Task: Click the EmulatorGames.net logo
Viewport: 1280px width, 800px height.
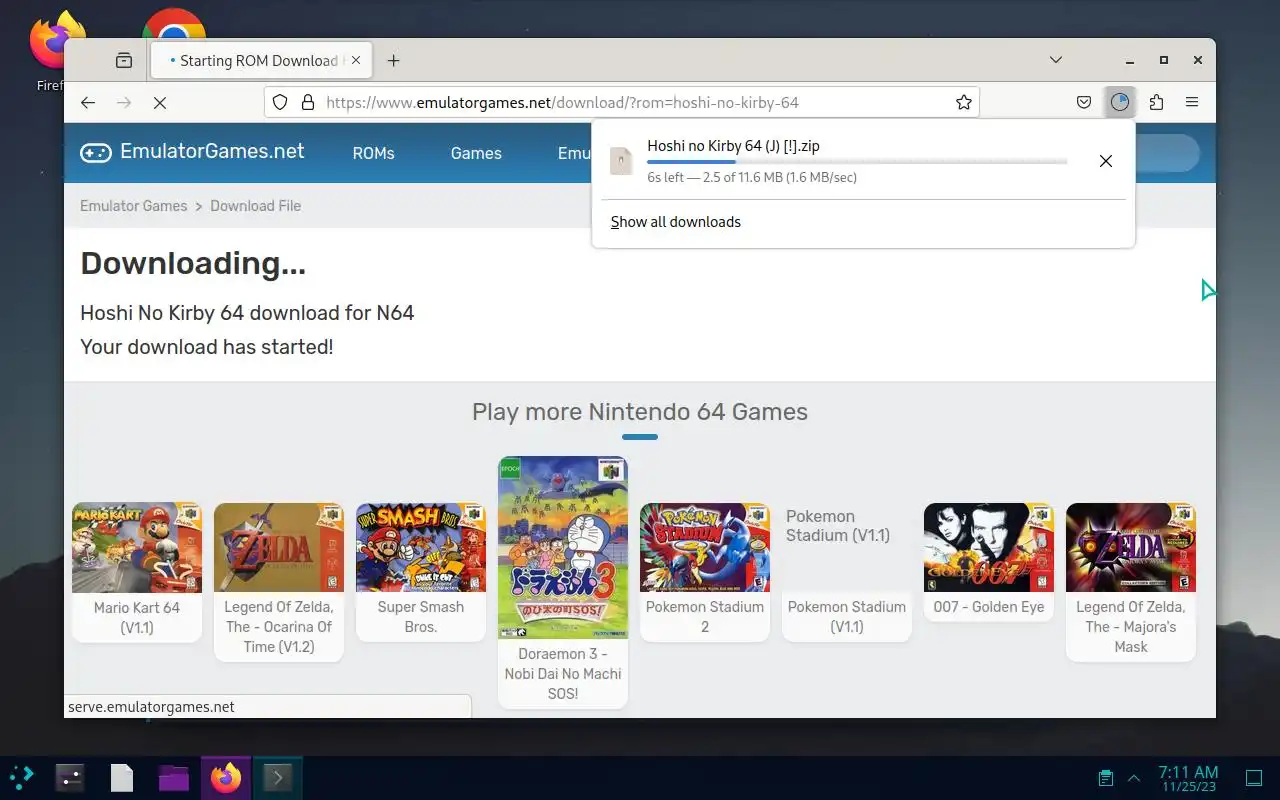Action: [192, 152]
